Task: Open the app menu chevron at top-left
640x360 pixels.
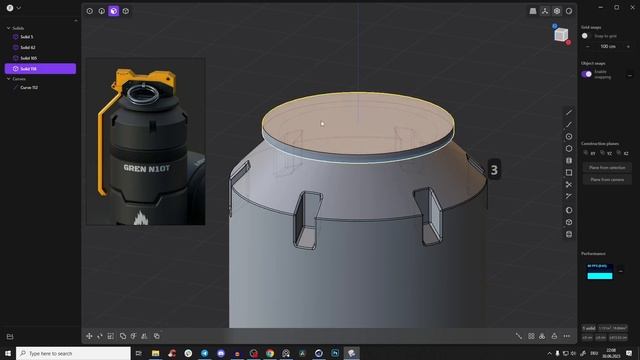Action: pyautogui.click(x=19, y=8)
